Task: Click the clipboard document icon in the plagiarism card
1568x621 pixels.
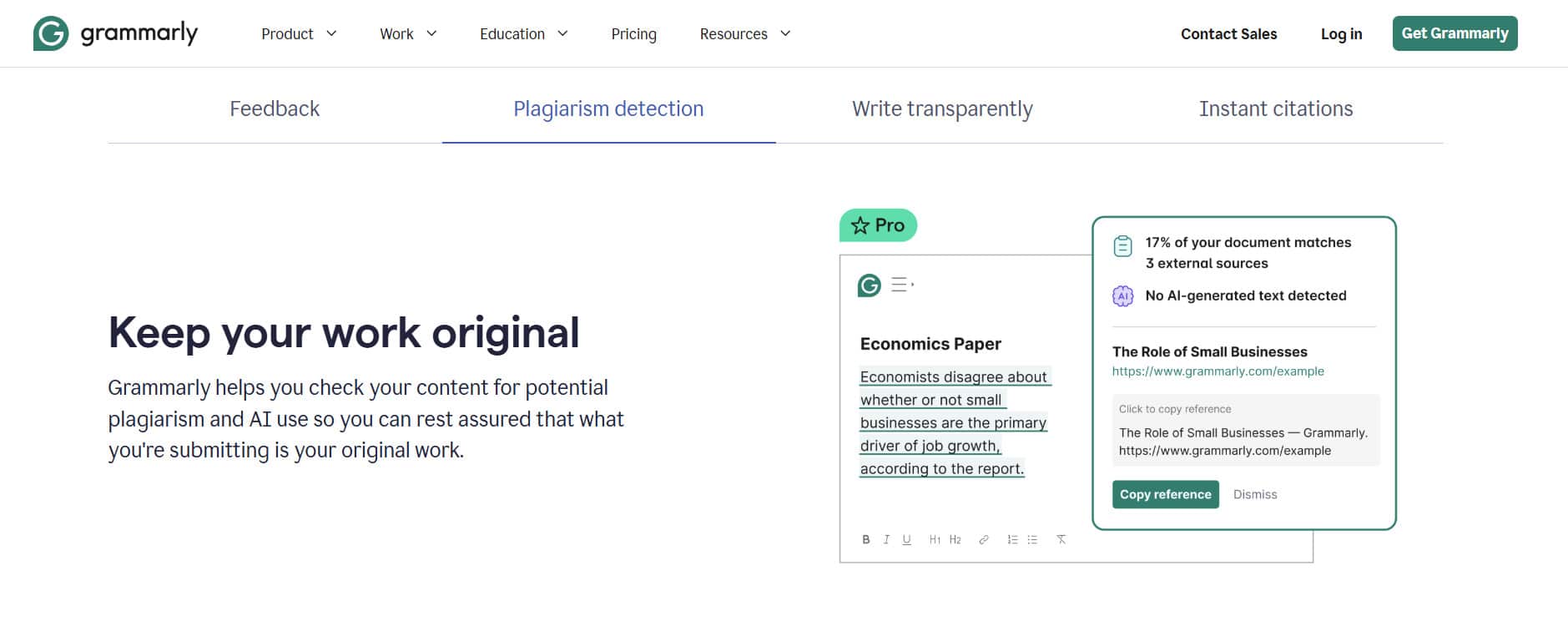Action: coord(1123,246)
